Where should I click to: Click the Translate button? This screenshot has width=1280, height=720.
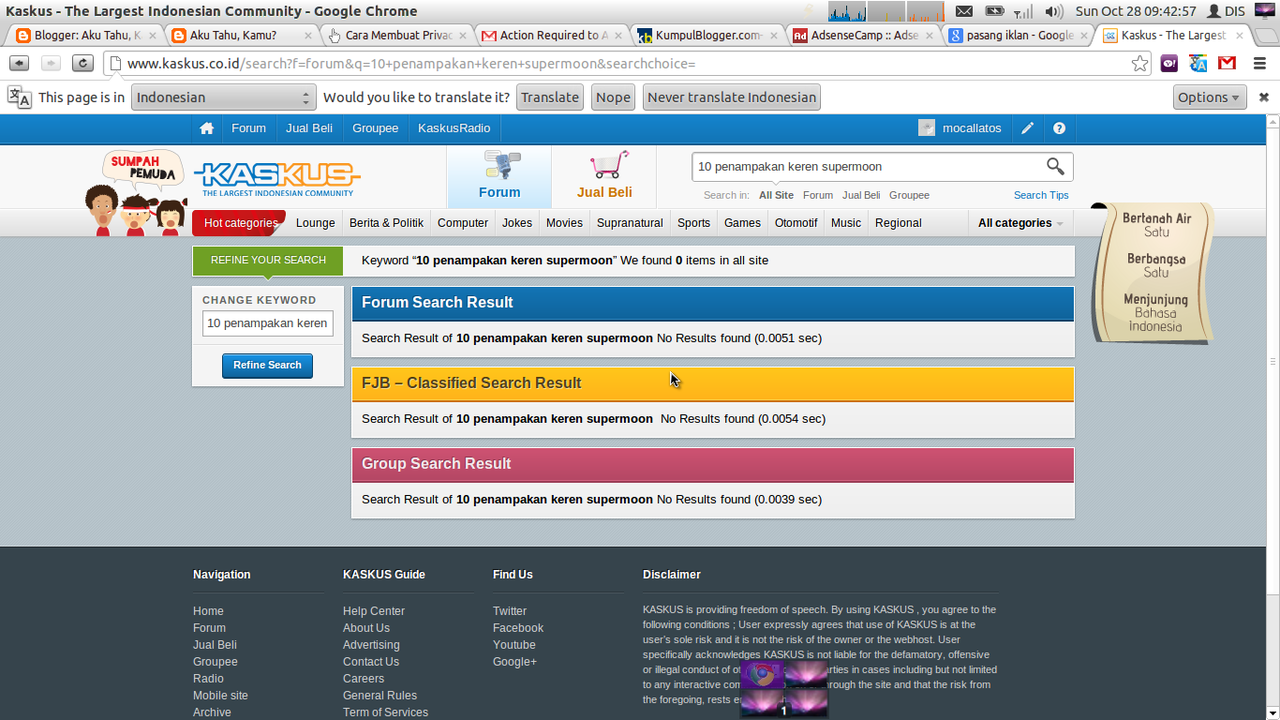[550, 97]
